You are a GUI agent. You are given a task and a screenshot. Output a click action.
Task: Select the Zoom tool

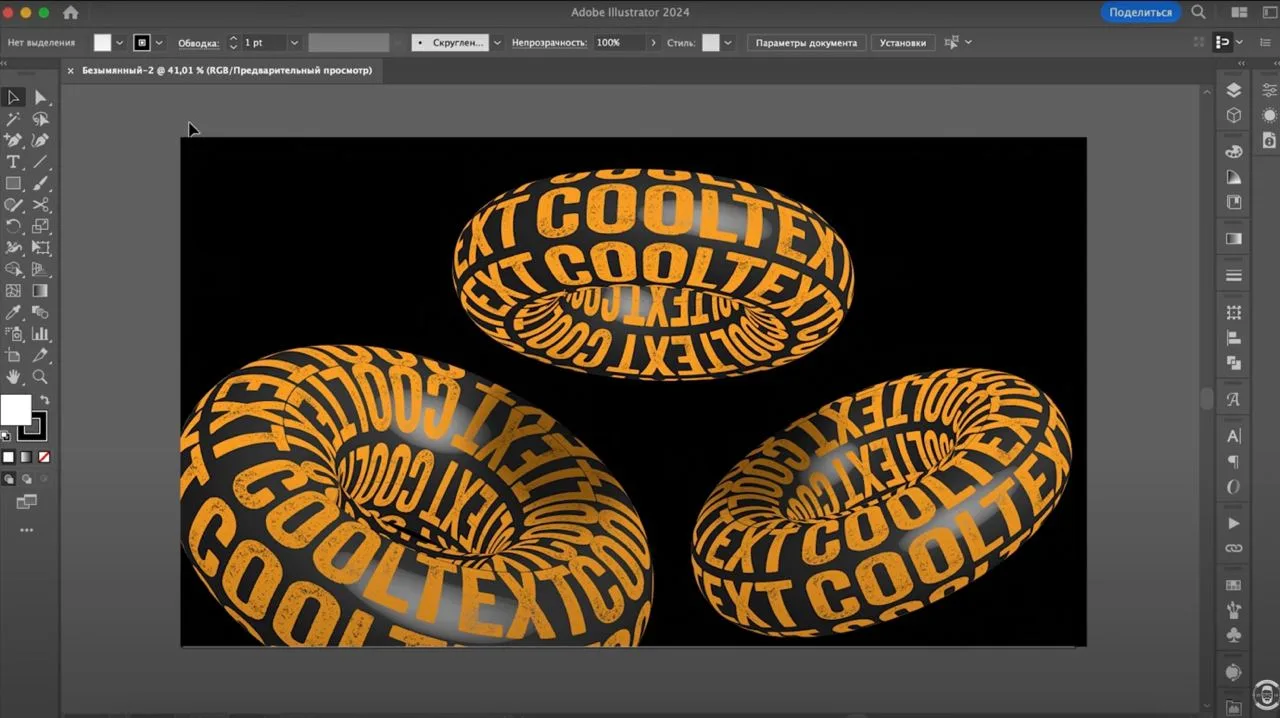tap(40, 377)
